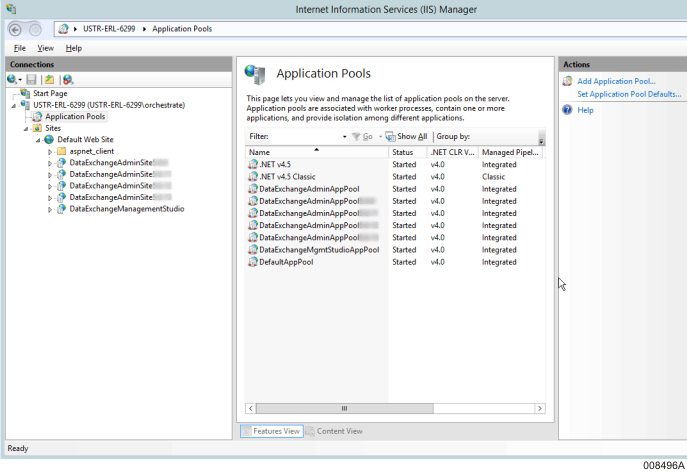Image resolution: width=687 pixels, height=473 pixels.
Task: Open the Help menu
Action: point(74,48)
